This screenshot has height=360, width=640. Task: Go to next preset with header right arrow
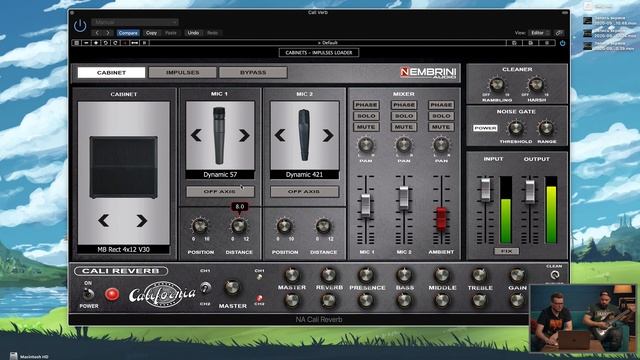click(x=108, y=33)
